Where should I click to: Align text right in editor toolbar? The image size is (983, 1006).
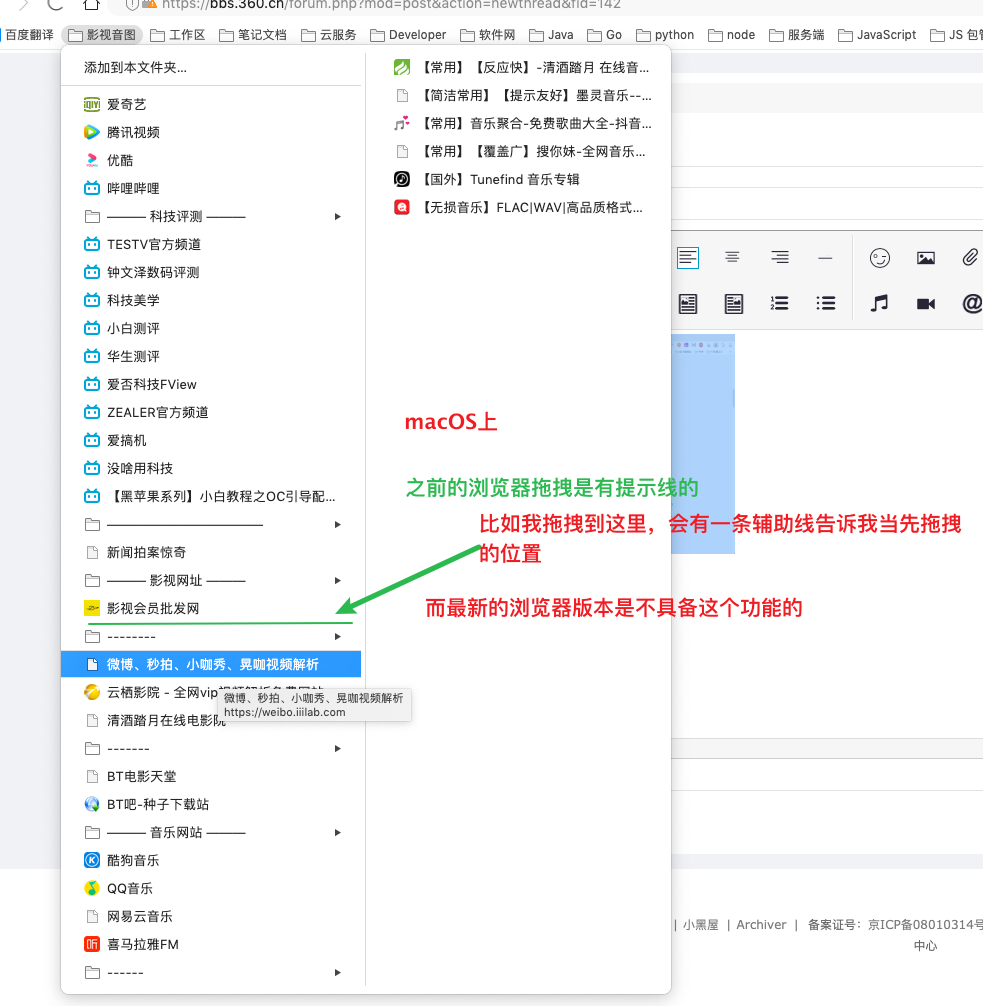pos(780,258)
